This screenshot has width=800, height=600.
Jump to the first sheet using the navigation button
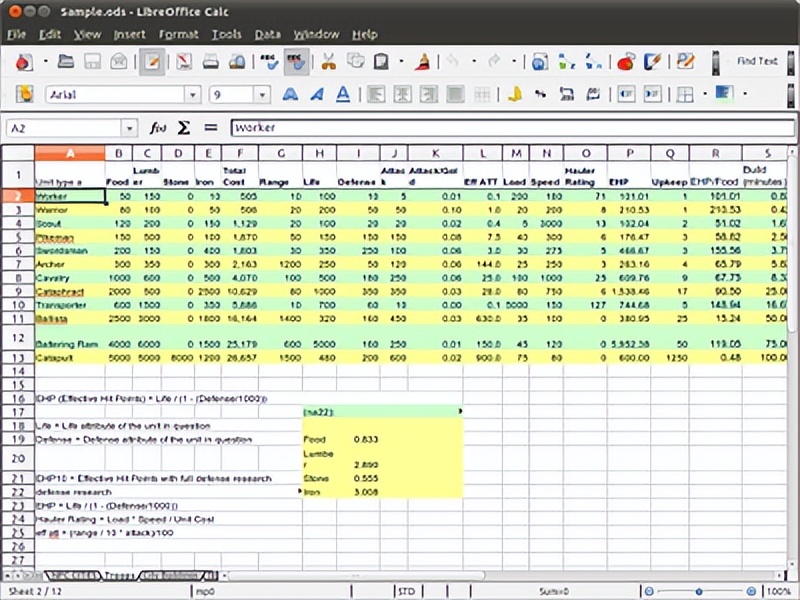click(8, 577)
